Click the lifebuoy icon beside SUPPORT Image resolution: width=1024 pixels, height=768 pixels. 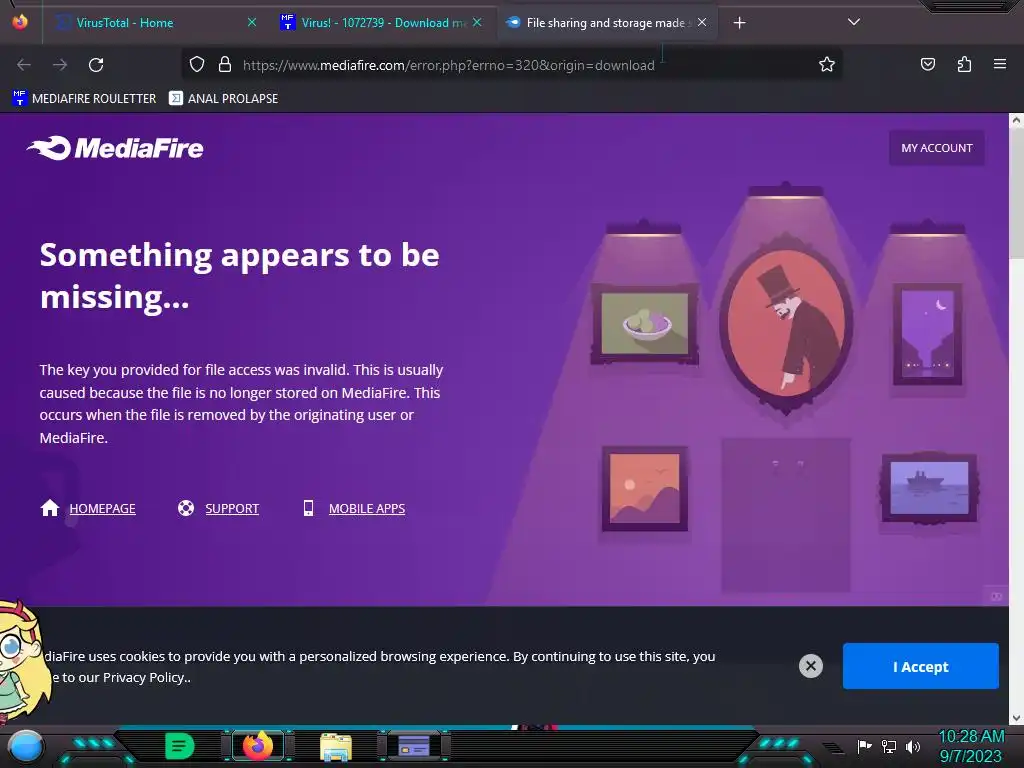186,508
